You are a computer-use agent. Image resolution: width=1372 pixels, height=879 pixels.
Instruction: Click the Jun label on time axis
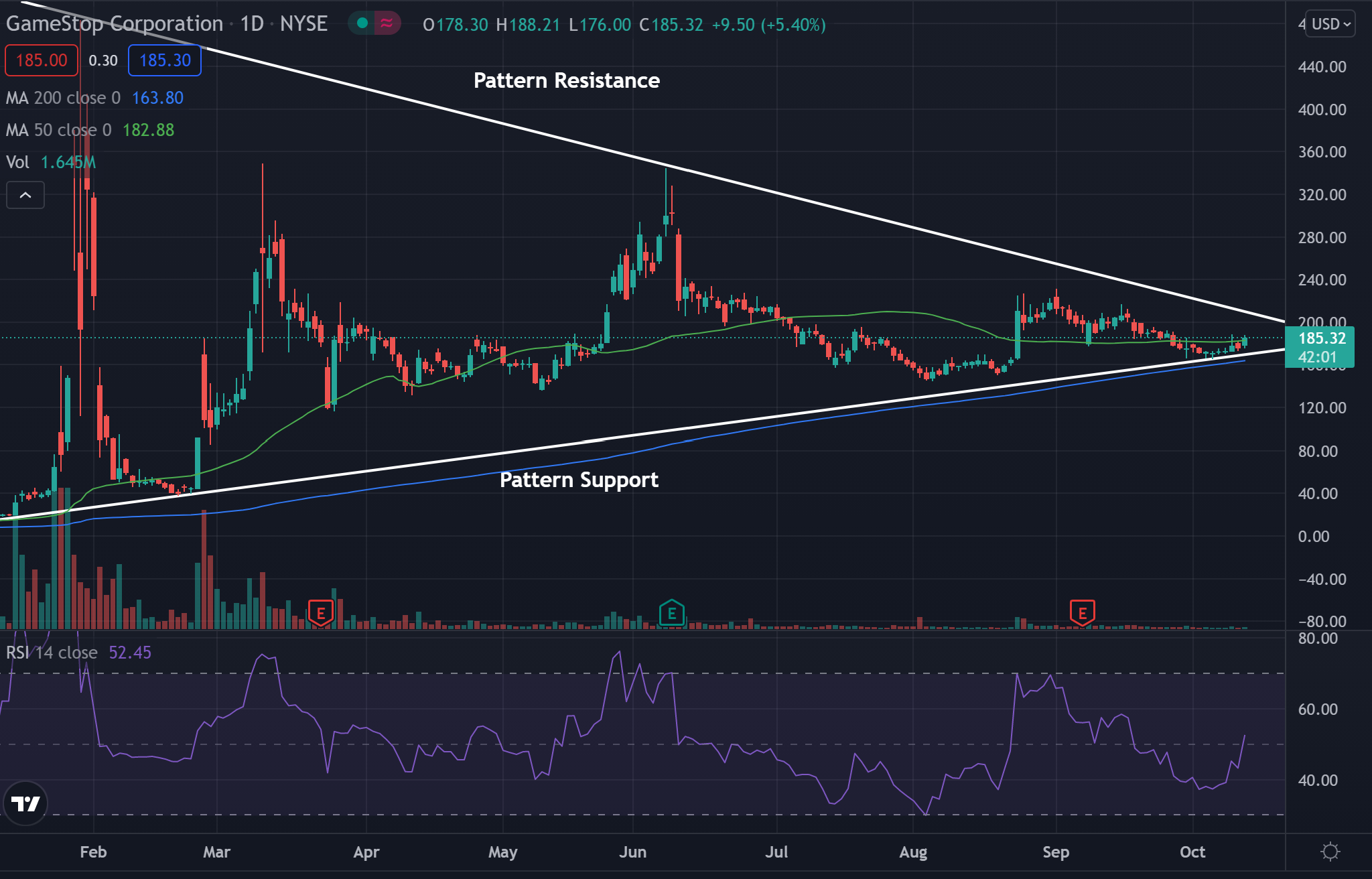pos(633,852)
